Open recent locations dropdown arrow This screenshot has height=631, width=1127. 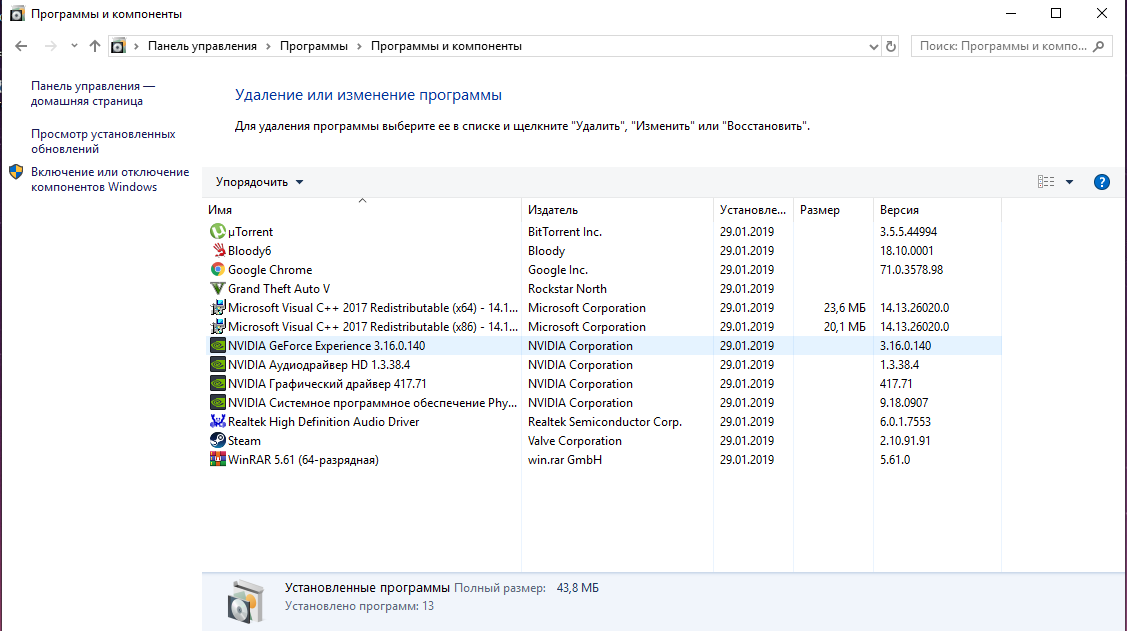[x=74, y=45]
